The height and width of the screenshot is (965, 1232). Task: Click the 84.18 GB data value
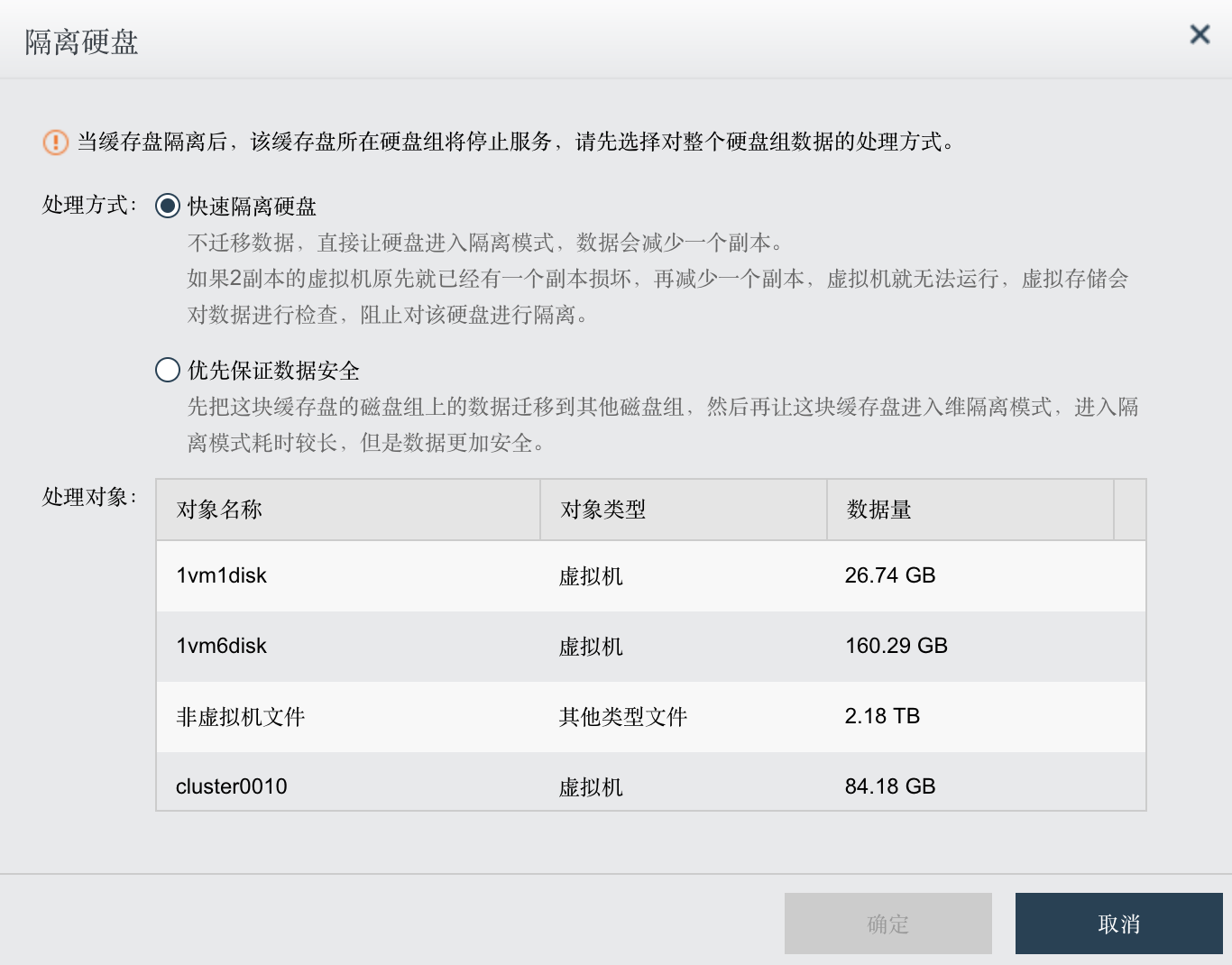pos(890,786)
